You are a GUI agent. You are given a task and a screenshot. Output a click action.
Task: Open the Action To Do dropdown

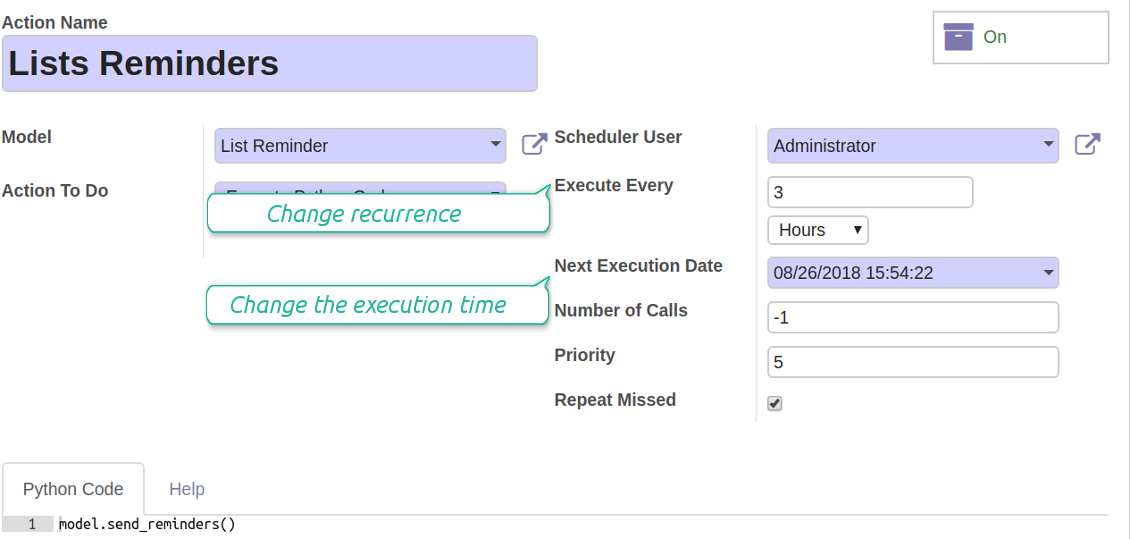click(360, 189)
